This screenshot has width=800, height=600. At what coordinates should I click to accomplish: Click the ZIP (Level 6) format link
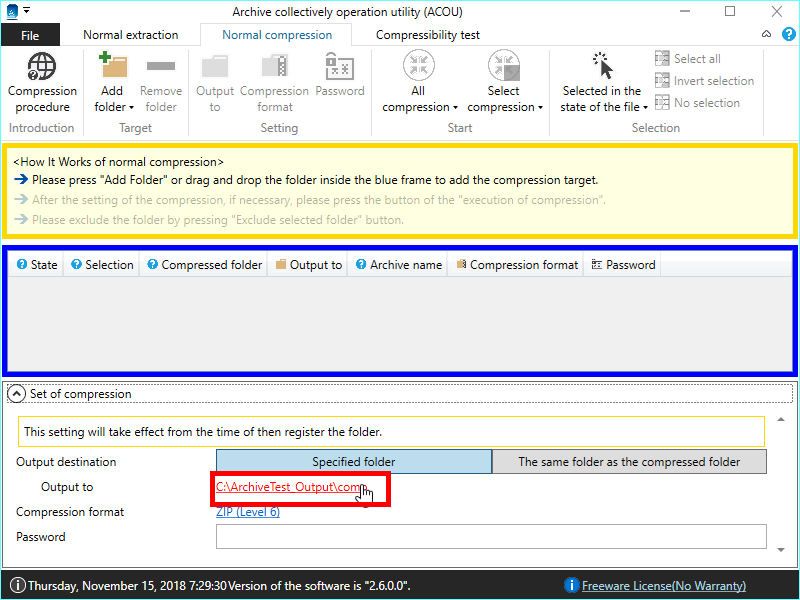point(248,512)
